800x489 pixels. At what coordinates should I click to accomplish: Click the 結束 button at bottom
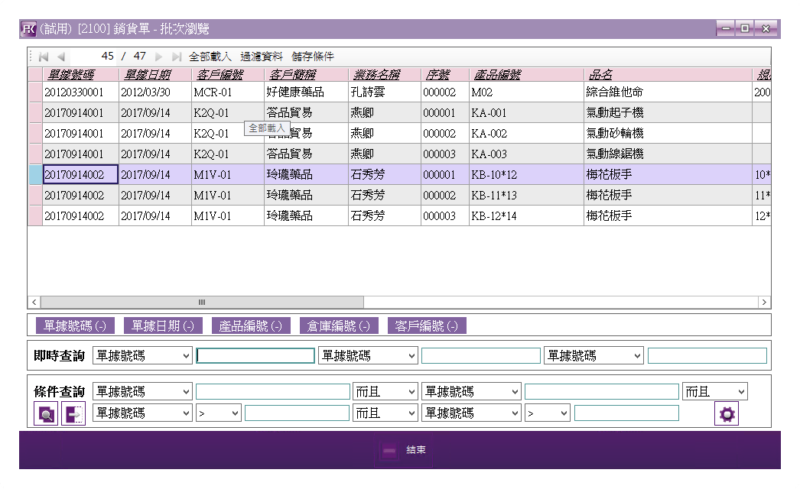click(x=405, y=450)
